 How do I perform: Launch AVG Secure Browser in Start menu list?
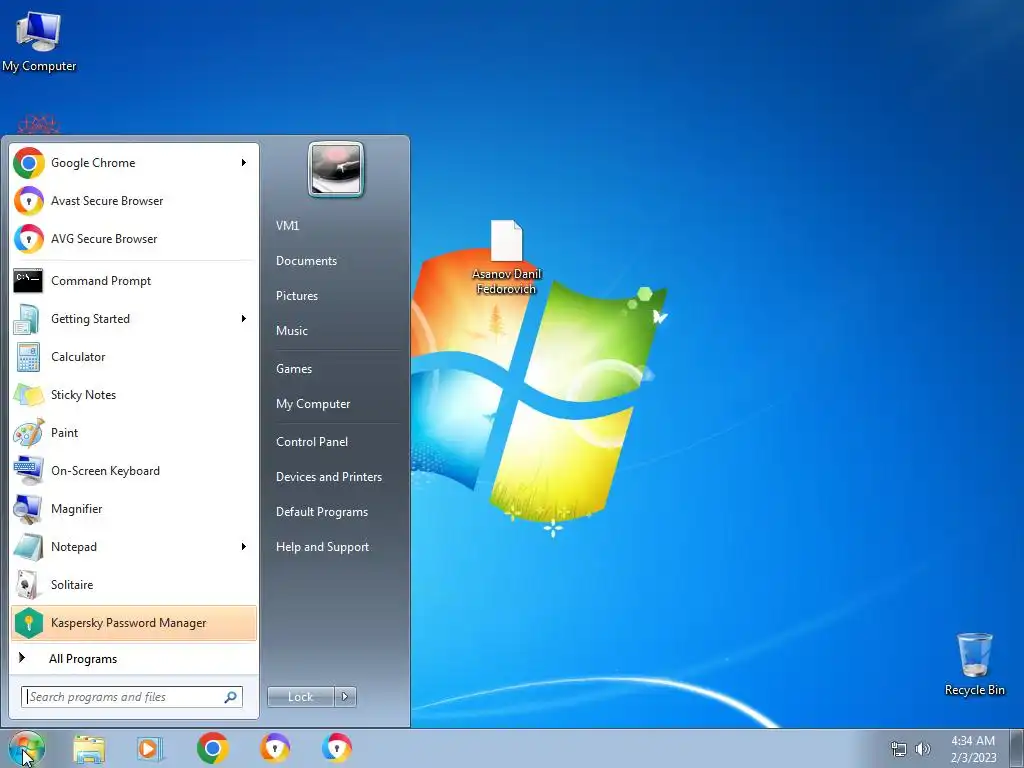[133, 238]
